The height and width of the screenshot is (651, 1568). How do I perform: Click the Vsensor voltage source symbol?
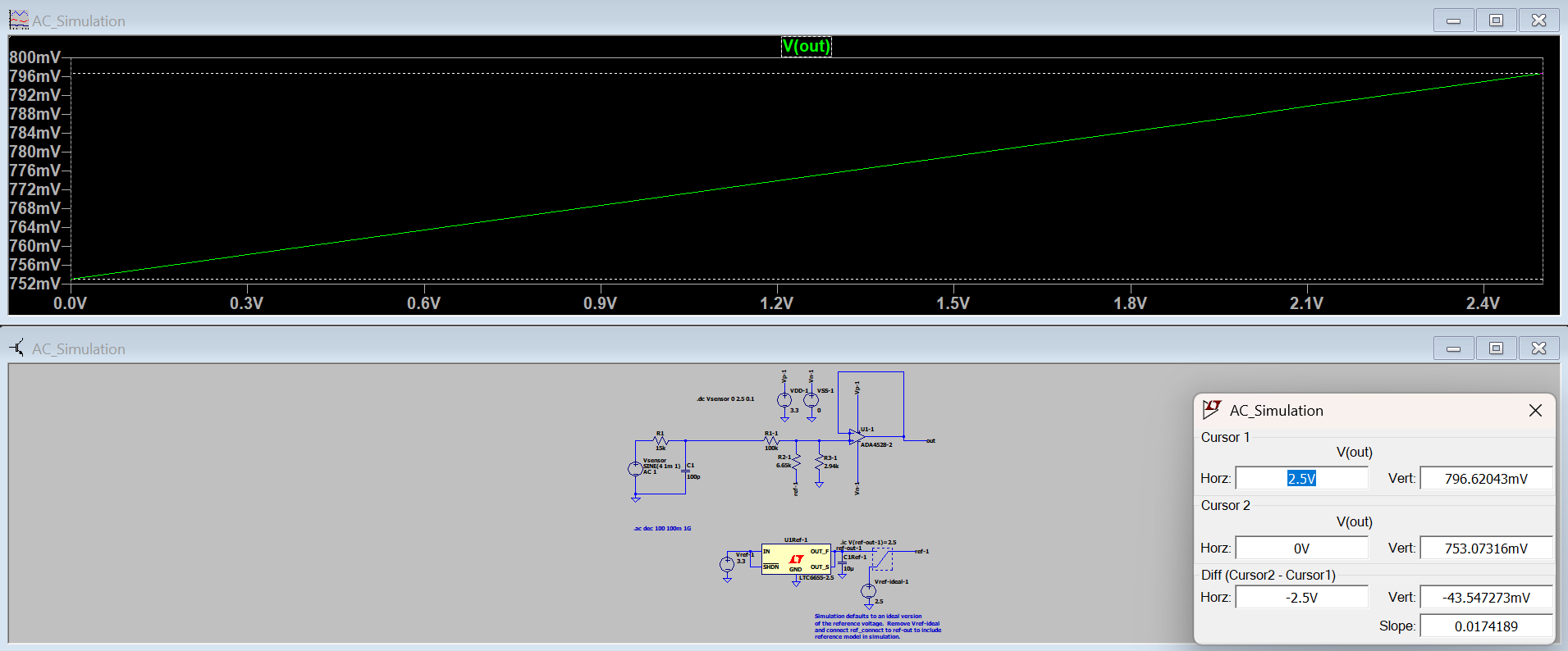coord(635,469)
